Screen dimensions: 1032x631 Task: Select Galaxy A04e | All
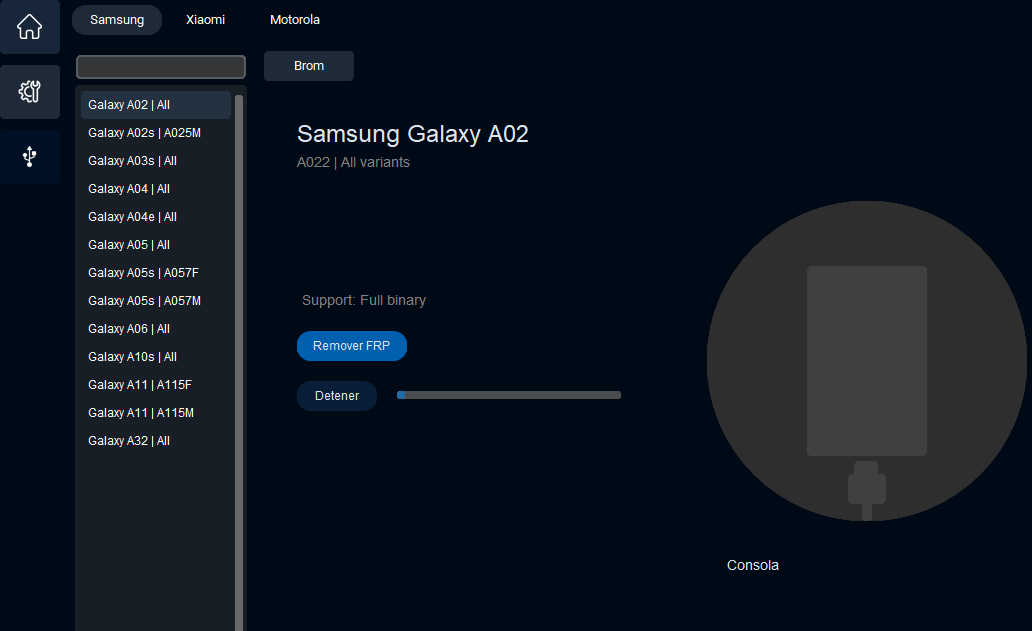click(156, 216)
